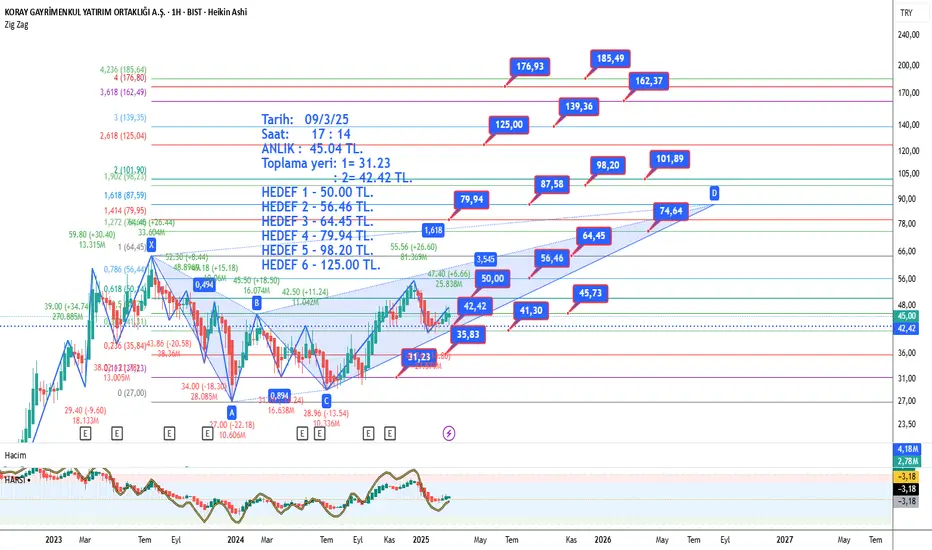932x550 pixels.
Task: Click the Hacim indicator label
Action: pos(15,455)
